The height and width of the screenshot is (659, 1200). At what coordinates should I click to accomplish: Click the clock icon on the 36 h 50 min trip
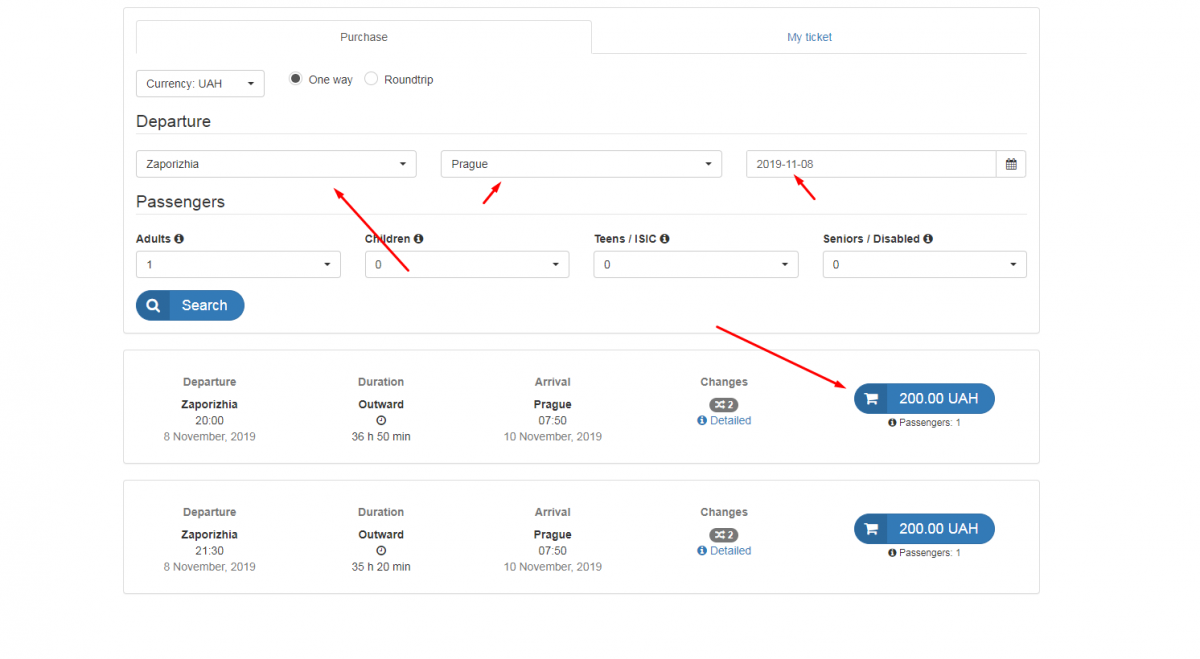[381, 421]
